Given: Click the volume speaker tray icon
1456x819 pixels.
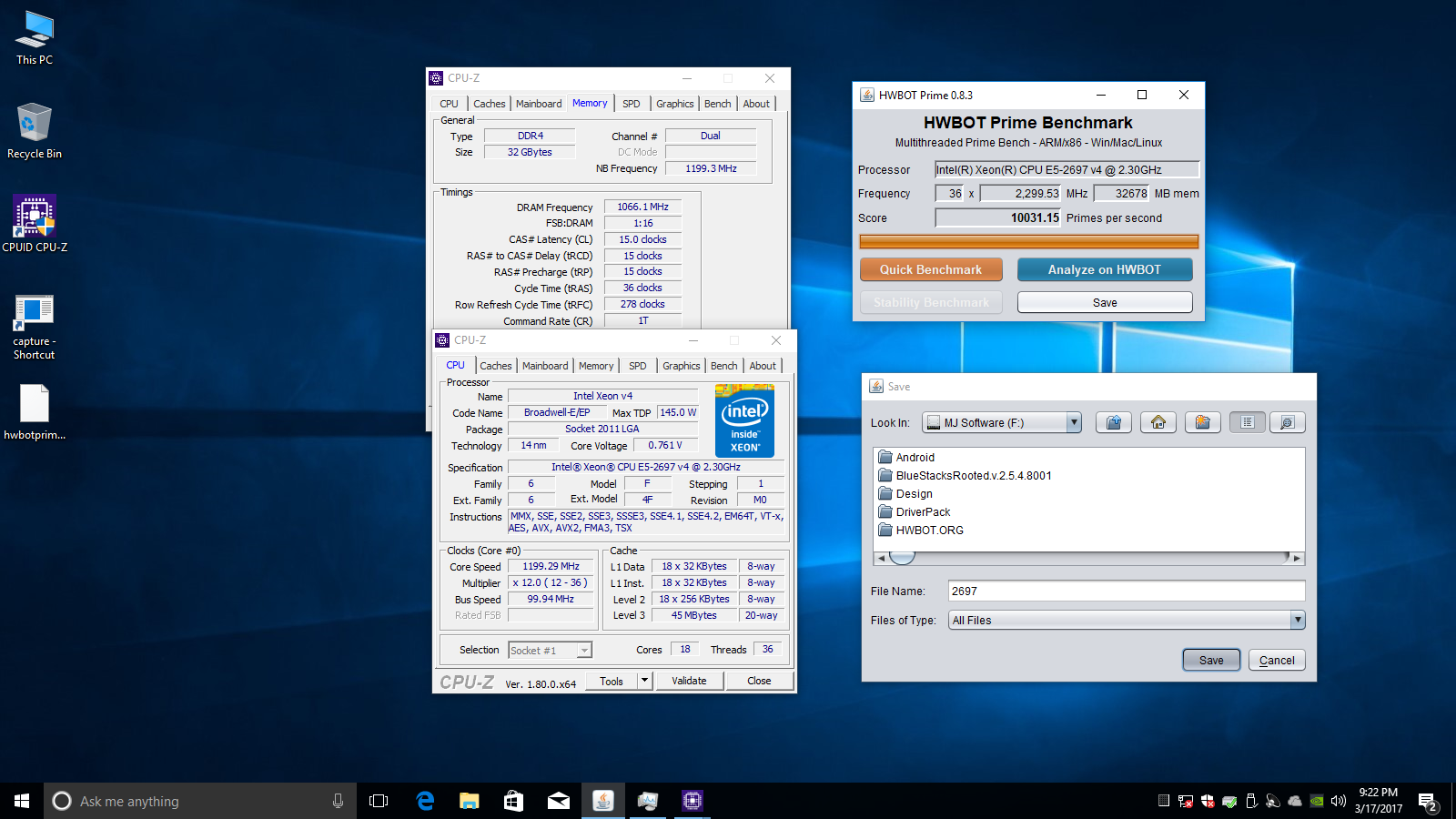Looking at the screenshot, I should tap(1338, 801).
